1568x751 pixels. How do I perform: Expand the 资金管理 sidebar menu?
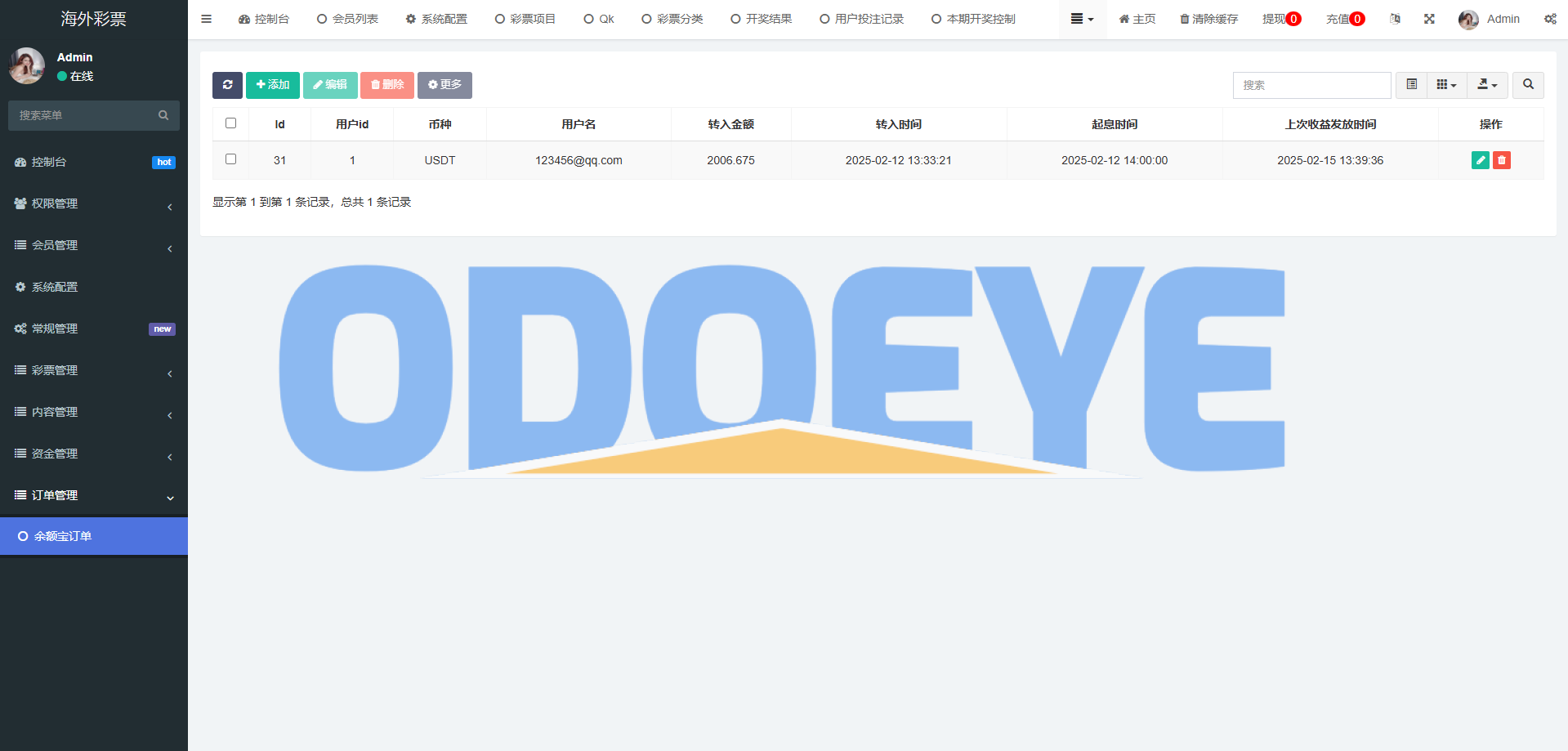(x=94, y=454)
